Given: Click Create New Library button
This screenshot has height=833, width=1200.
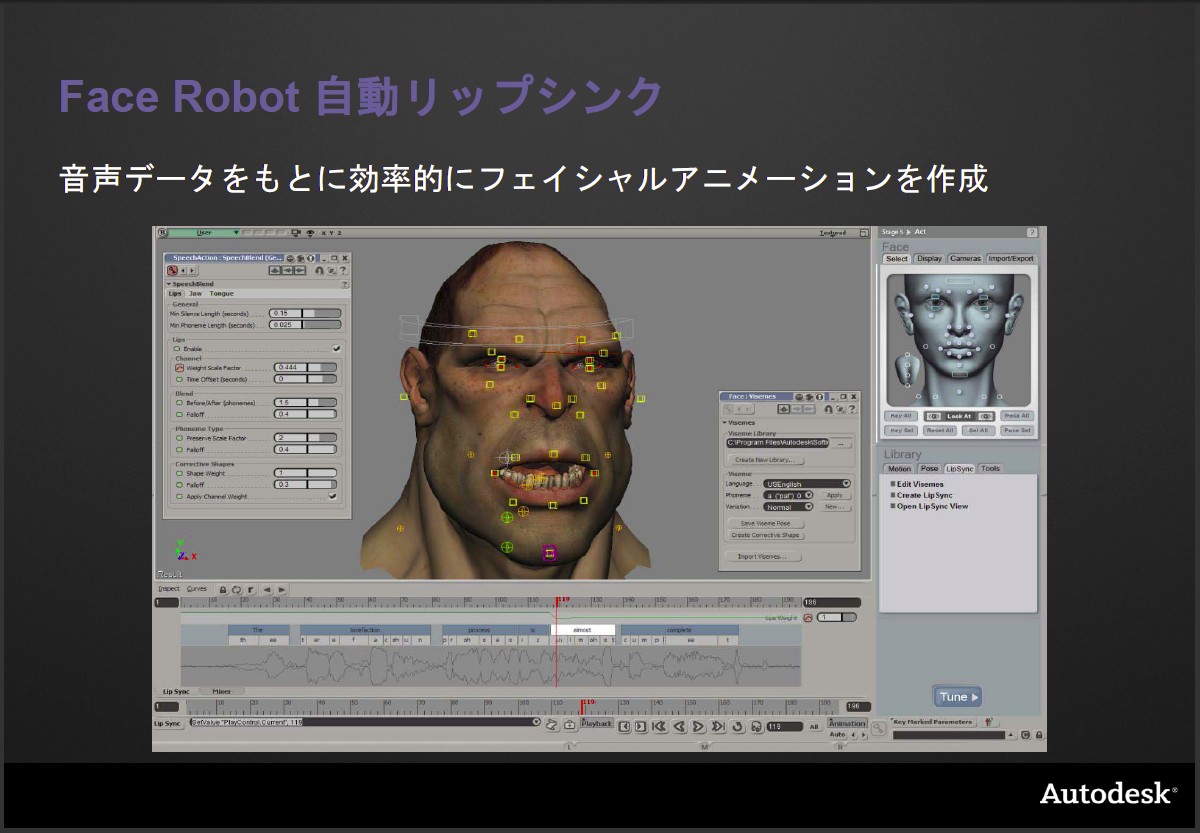Looking at the screenshot, I should coord(765,460).
